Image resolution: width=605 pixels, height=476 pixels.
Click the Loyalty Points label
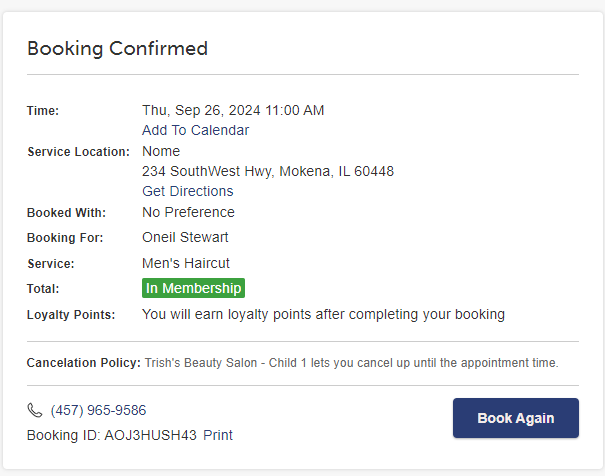71,315
